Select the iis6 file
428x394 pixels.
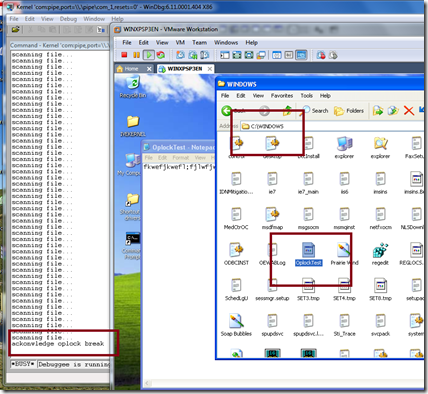pyautogui.click(x=344, y=183)
